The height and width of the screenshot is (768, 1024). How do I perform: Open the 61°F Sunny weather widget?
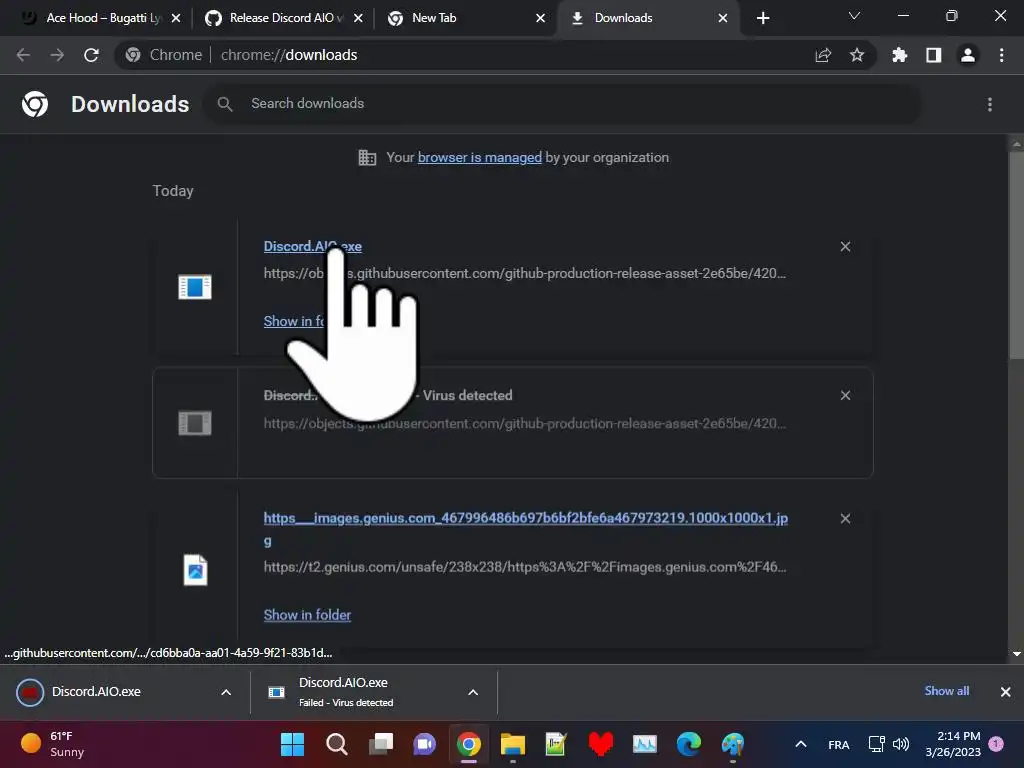click(x=54, y=744)
